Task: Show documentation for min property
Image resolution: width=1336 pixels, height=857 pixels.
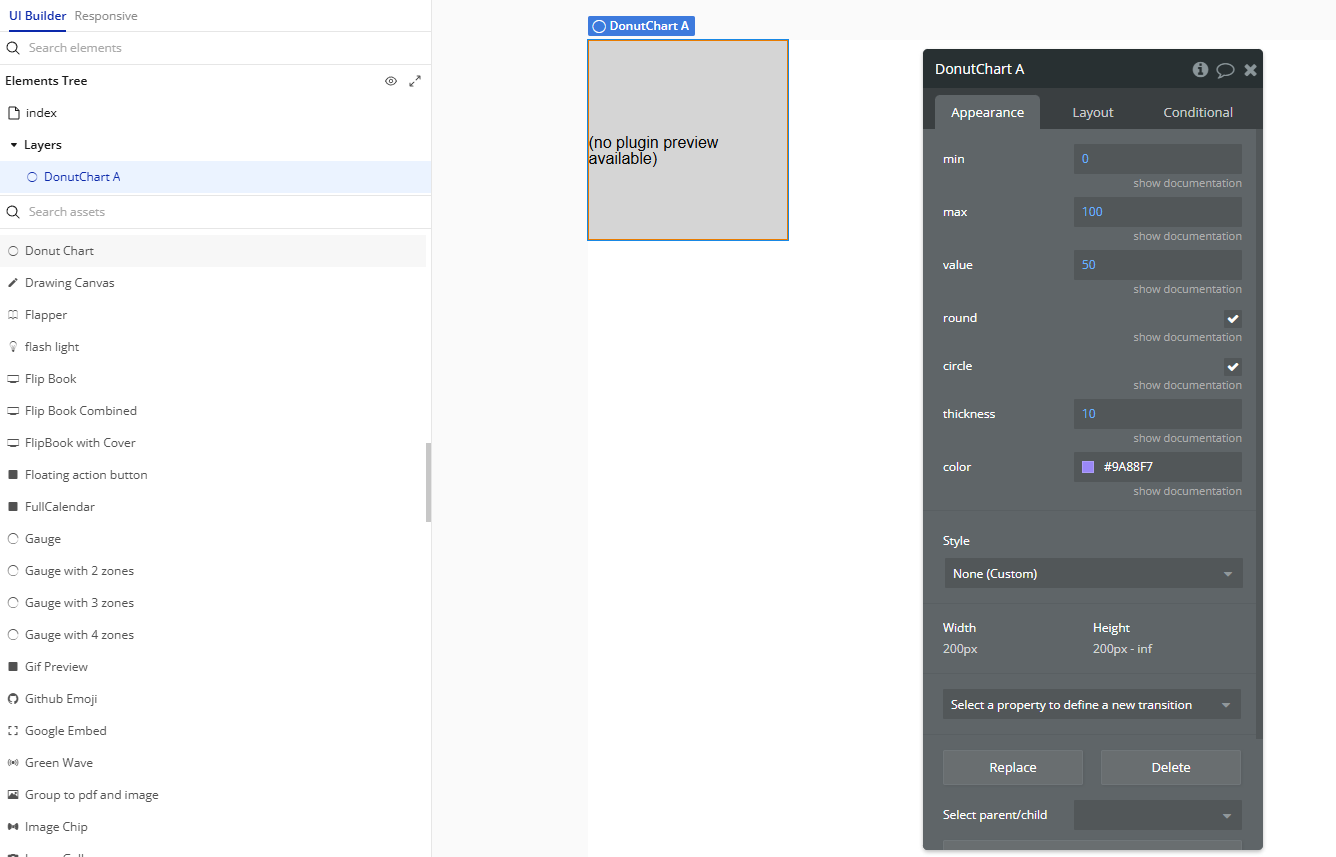Action: 1187,183
